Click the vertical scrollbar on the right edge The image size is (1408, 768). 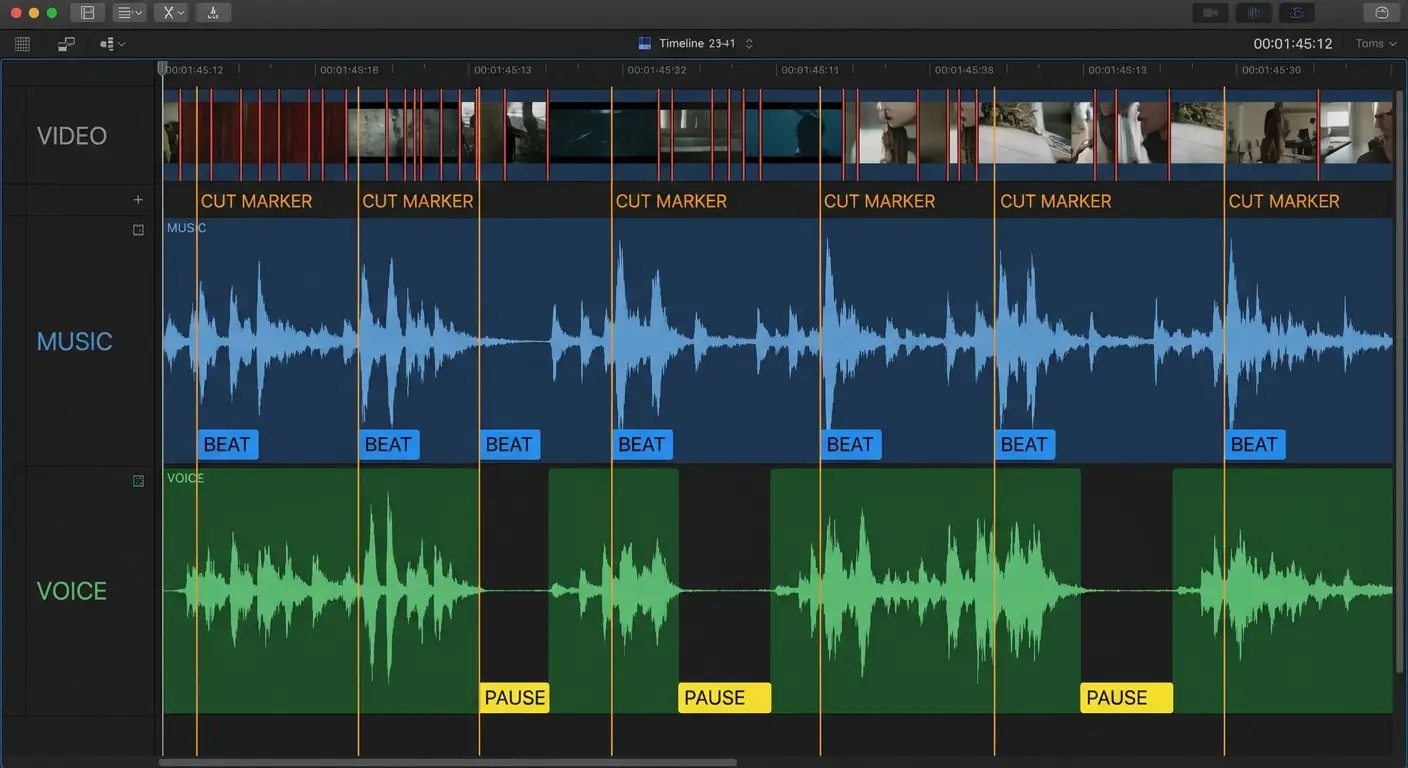pyautogui.click(x=1400, y=380)
